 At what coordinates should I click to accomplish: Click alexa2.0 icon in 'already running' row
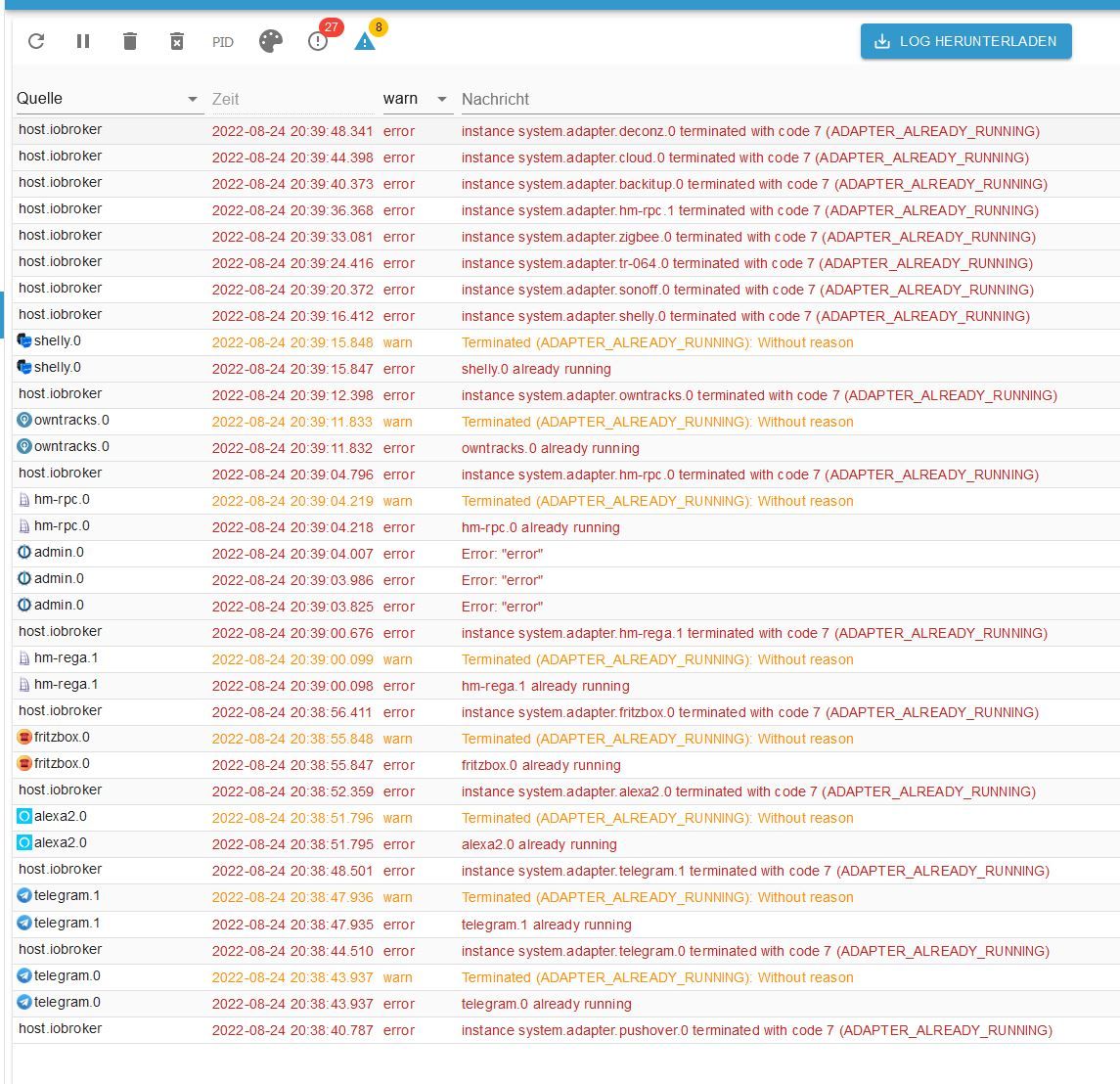click(x=24, y=842)
